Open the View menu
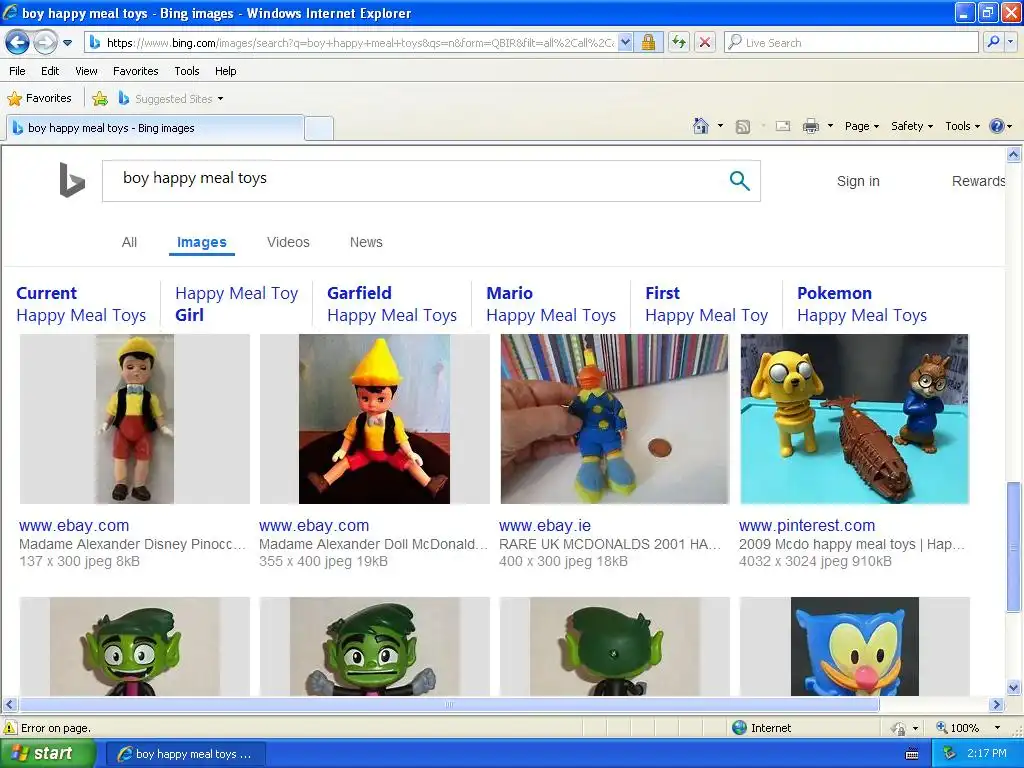1024x768 pixels. (86, 71)
